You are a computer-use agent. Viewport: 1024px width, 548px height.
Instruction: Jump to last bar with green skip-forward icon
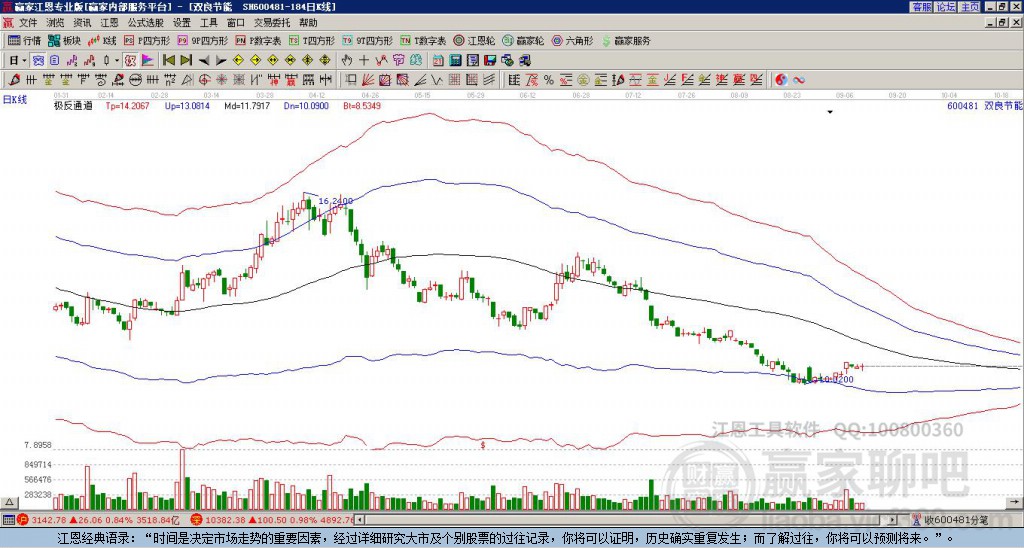[x=186, y=61]
